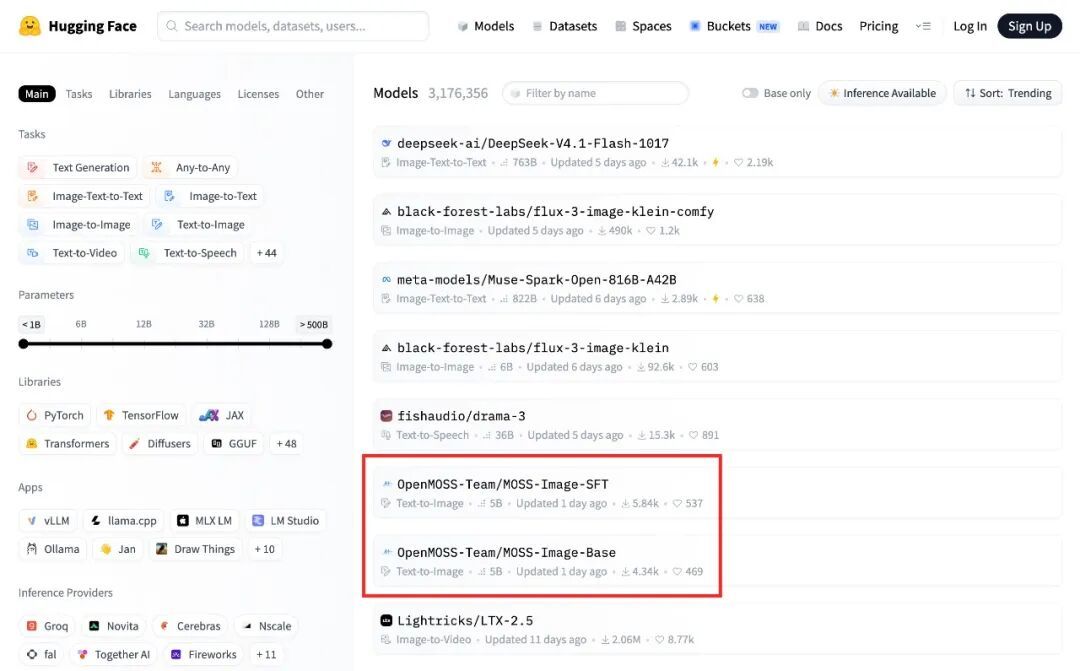Filter by Text Generation task
This screenshot has width=1080, height=671.
click(x=78, y=167)
